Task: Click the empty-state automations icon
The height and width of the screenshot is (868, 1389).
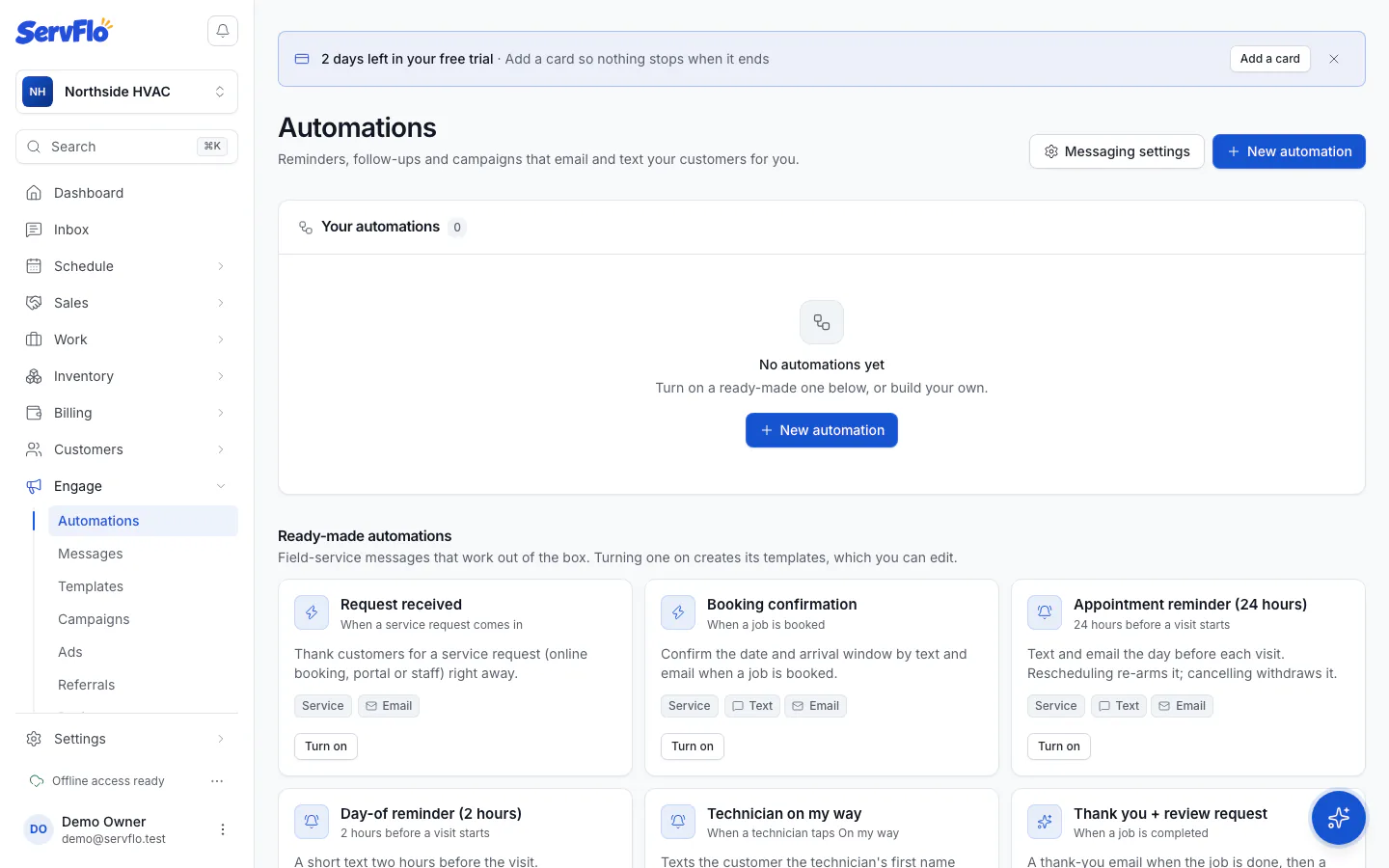Action: point(822,322)
